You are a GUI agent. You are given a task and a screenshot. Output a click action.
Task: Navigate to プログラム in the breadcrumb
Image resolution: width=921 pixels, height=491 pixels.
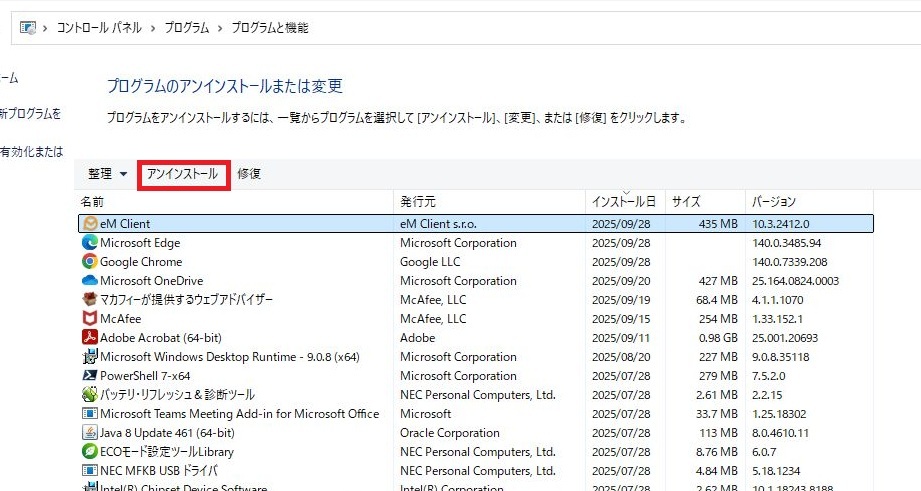coord(186,28)
